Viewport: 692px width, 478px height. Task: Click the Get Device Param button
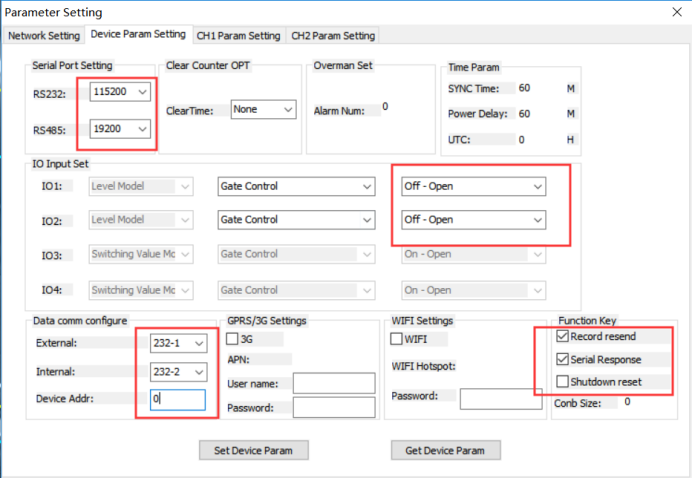(x=445, y=451)
